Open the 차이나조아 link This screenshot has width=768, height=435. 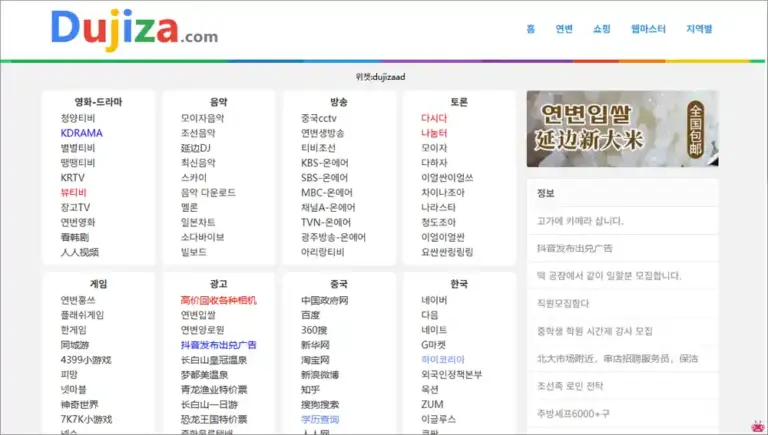[443, 193]
